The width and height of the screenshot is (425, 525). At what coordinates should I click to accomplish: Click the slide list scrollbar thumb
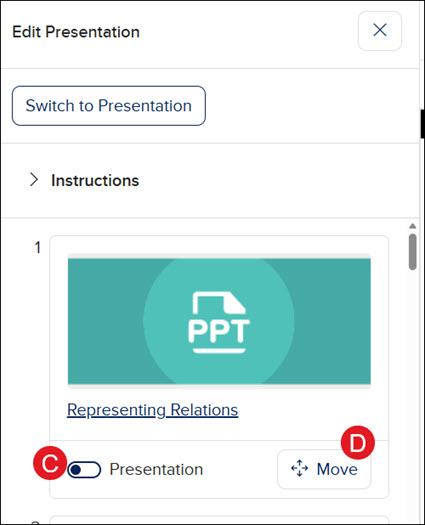click(x=413, y=252)
